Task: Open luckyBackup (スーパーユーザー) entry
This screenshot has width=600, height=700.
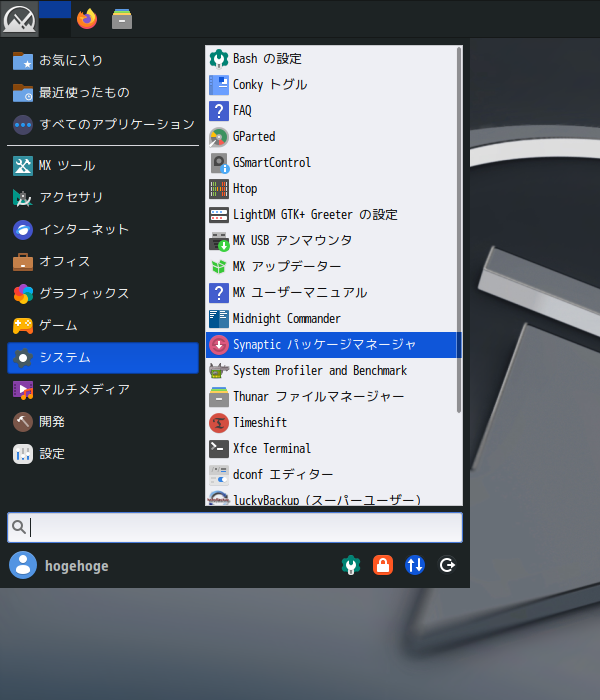Action: [331, 498]
